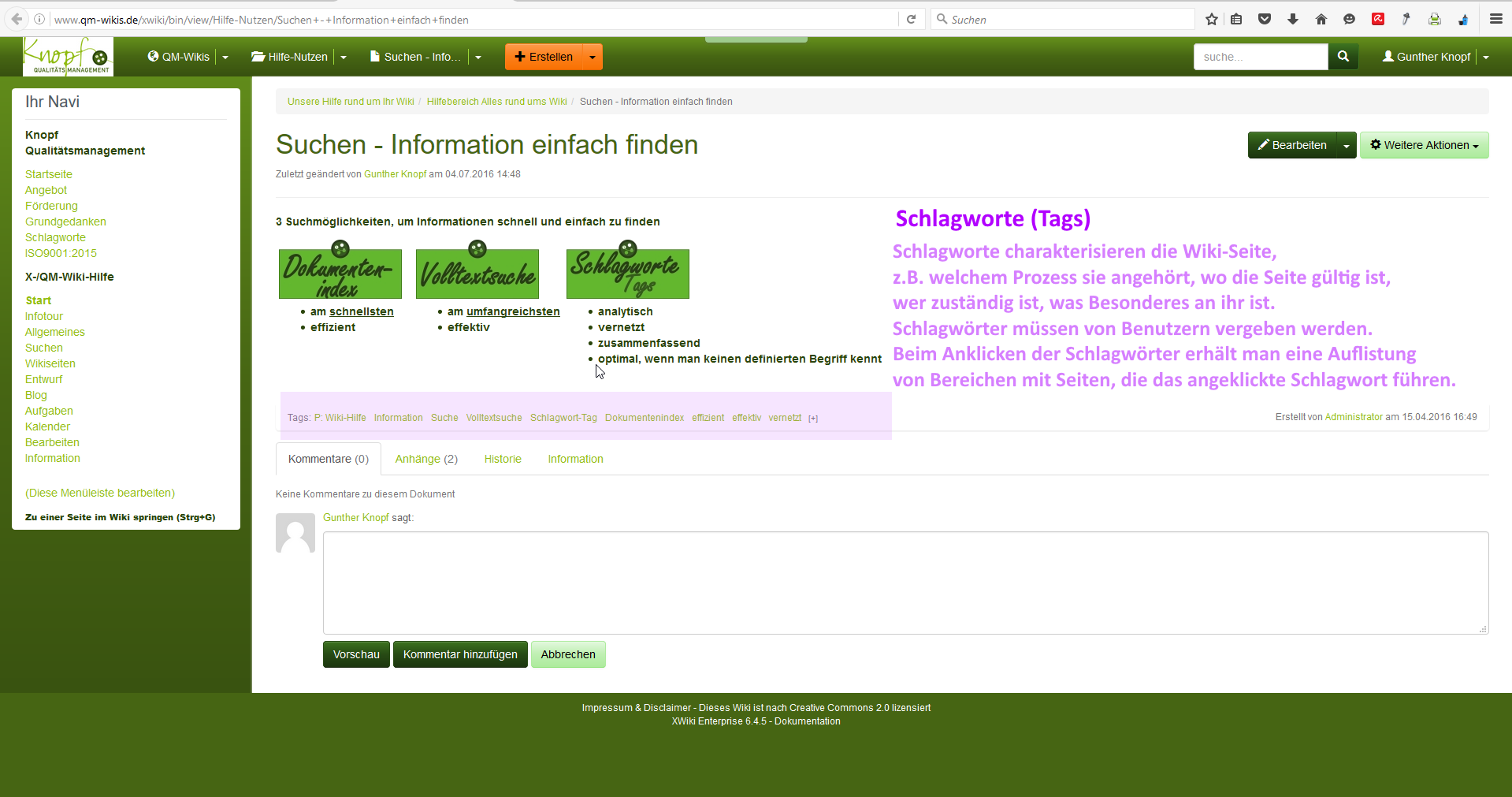Expand the Weitere Aktionen menu
Viewport: 1512px width, 797px height.
pos(1424,145)
